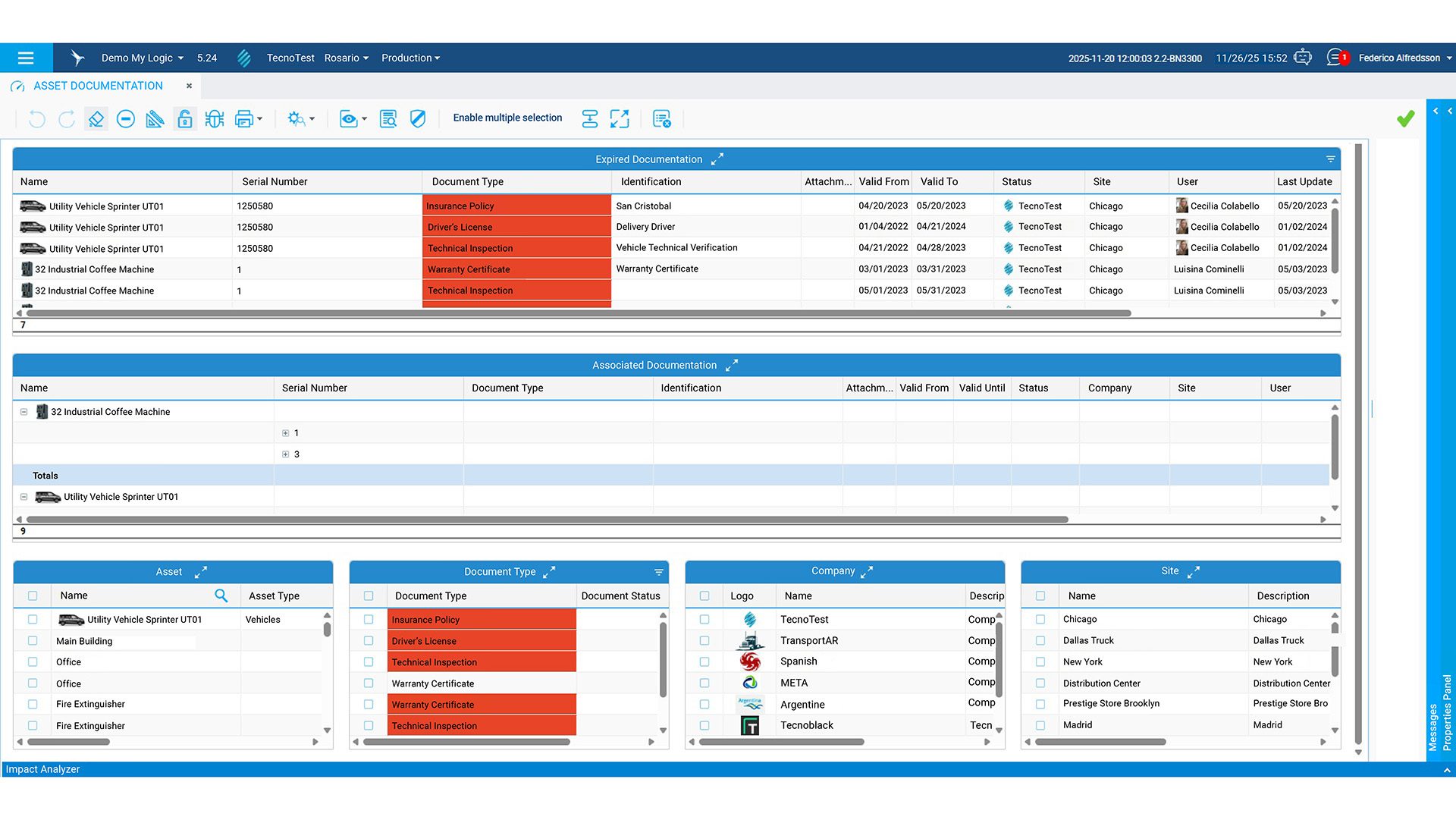Click the bug debug icon
The image size is (1456, 820).
click(x=215, y=119)
